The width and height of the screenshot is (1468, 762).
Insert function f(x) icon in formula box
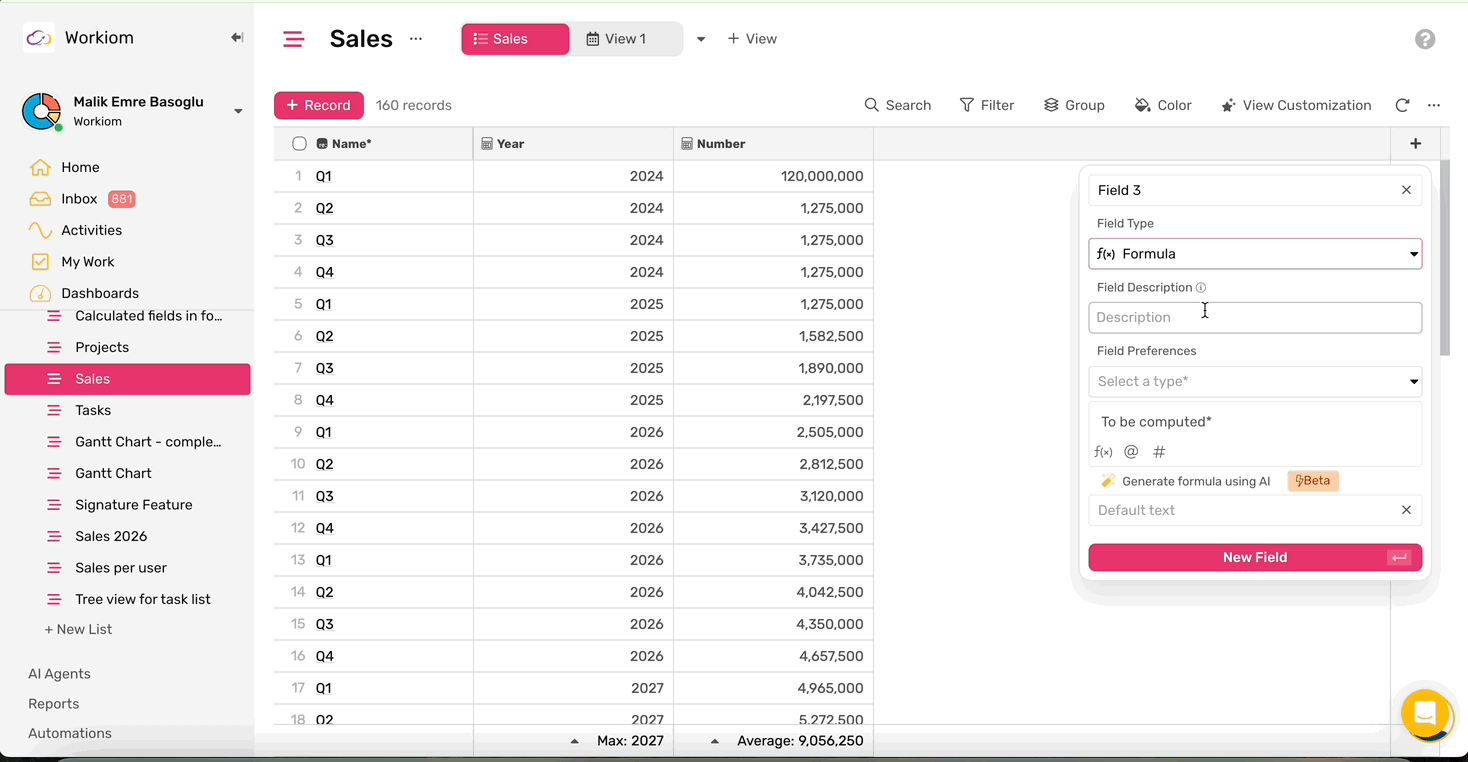1104,452
